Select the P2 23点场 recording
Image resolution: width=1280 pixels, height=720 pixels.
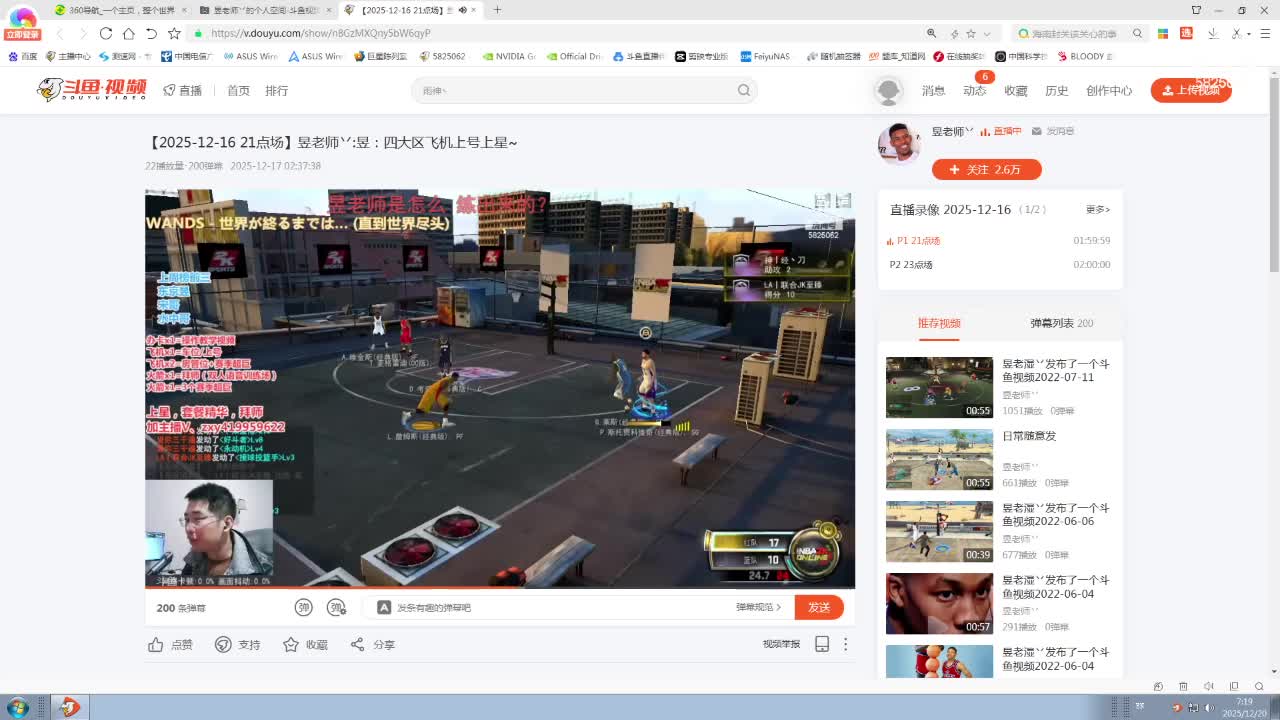pos(911,265)
